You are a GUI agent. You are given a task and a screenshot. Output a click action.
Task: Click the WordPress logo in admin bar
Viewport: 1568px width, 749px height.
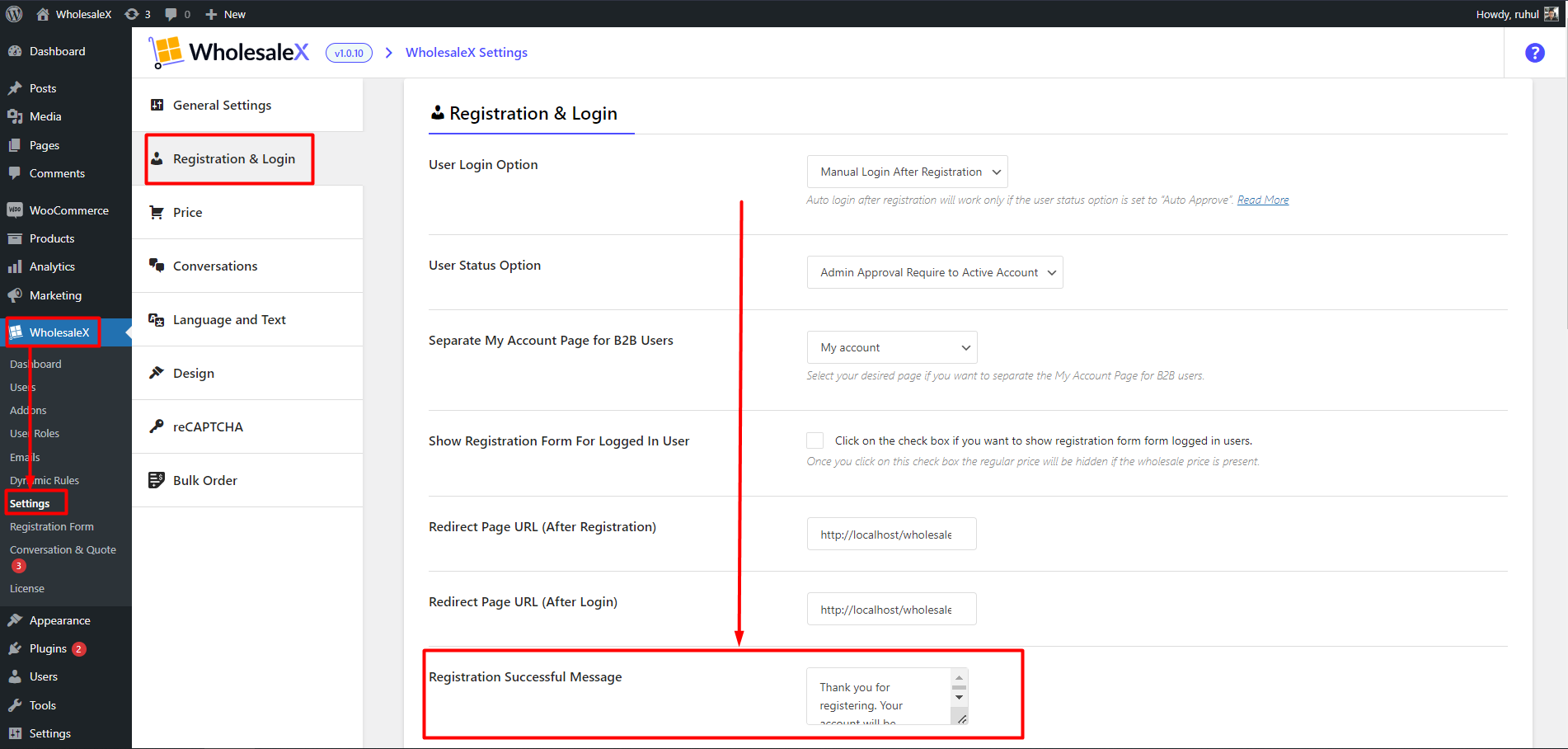coord(14,14)
